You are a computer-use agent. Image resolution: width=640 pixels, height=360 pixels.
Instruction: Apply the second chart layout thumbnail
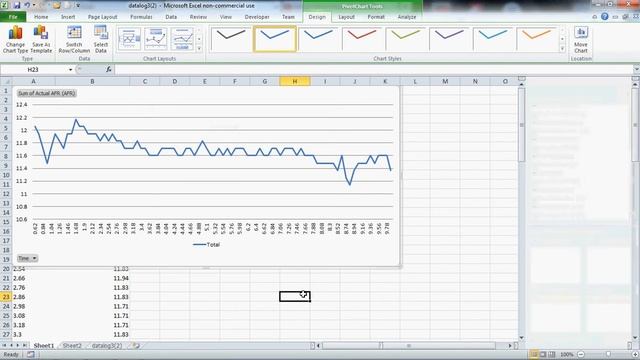point(156,39)
